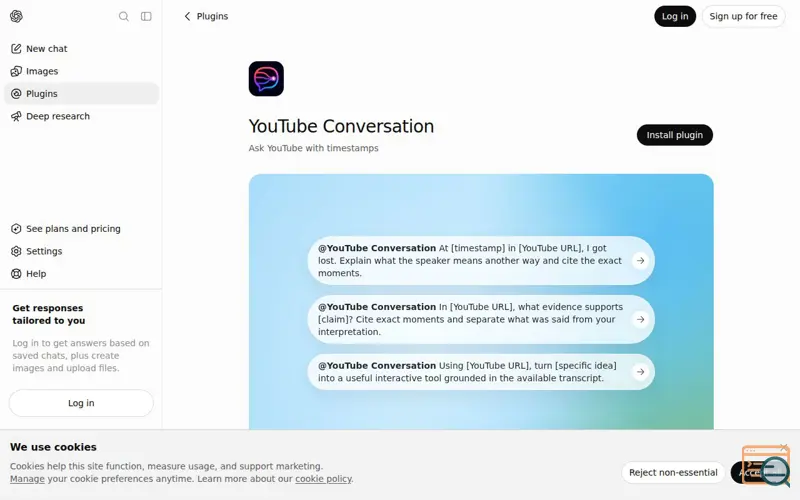Click the Install plugin button
The height and width of the screenshot is (500, 800).
point(674,135)
